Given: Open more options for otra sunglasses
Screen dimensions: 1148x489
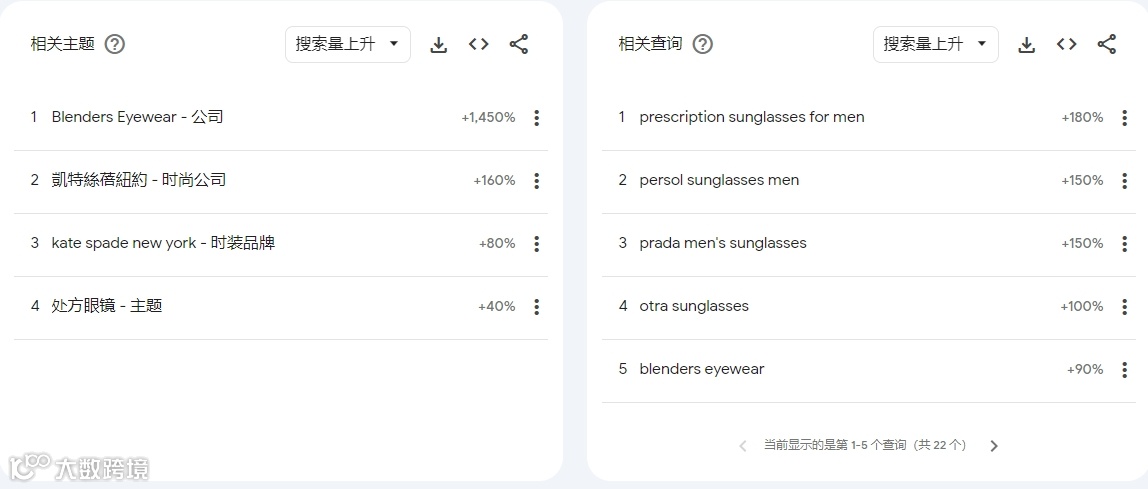Looking at the screenshot, I should click(x=1125, y=307).
